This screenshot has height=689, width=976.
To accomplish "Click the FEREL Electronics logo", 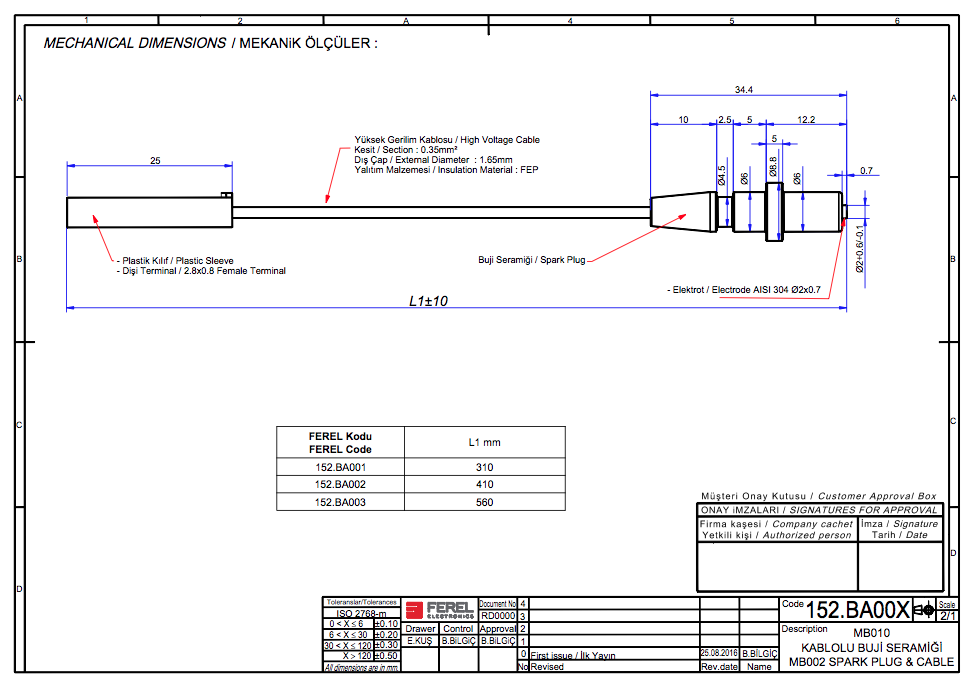I will [x=441, y=609].
